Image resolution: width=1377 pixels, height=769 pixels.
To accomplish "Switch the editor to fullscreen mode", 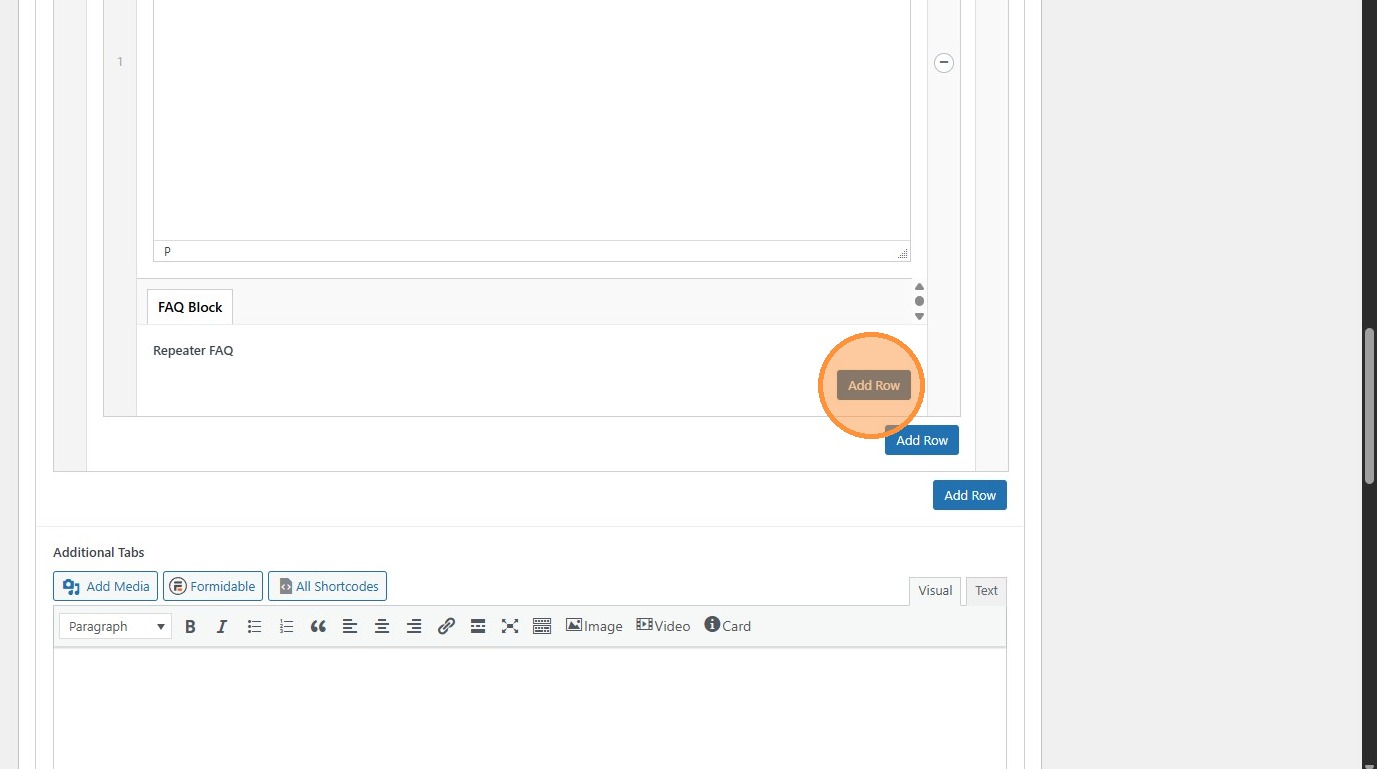I will click(x=510, y=626).
